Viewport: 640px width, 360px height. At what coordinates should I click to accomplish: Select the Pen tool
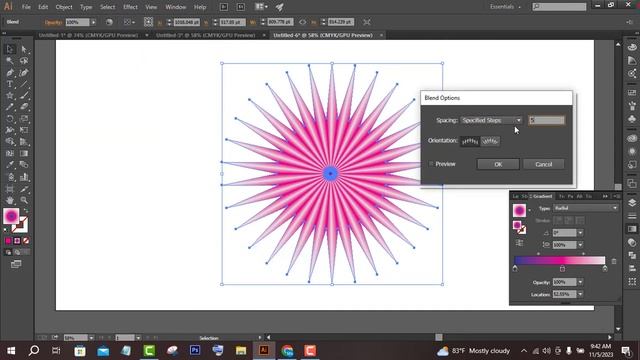(10, 73)
